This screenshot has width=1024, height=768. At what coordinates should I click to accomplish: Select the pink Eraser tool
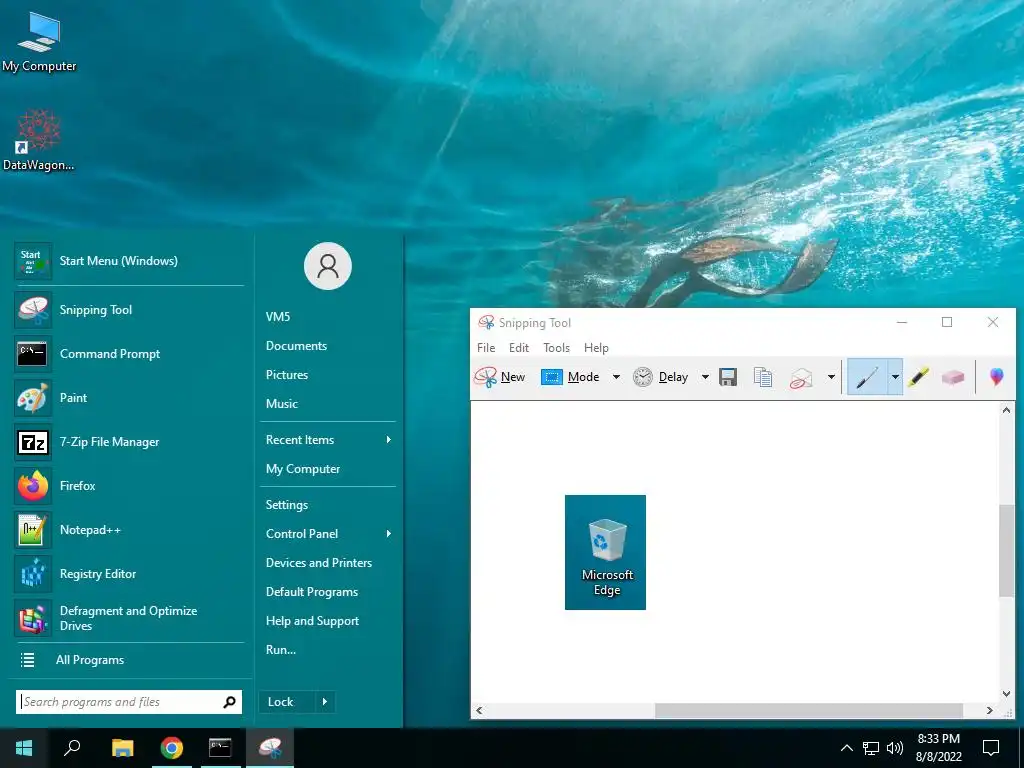(x=953, y=377)
